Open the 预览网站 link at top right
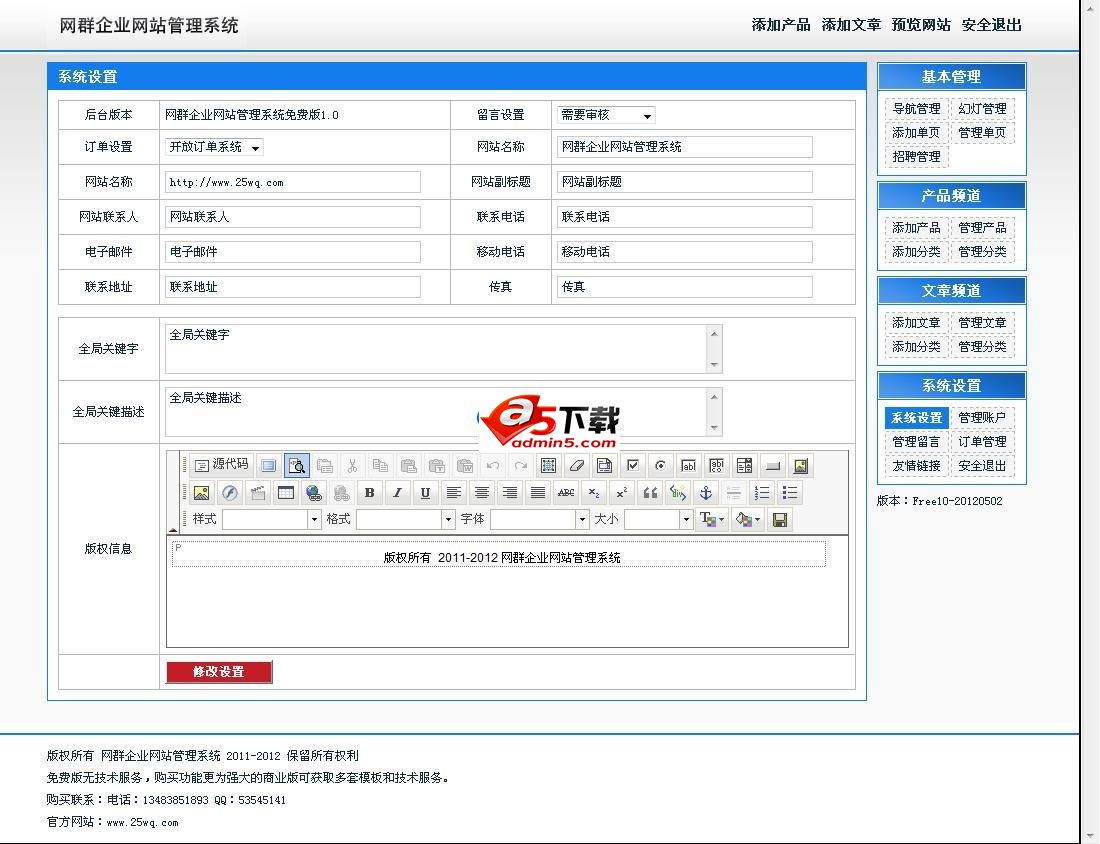1100x844 pixels. [920, 25]
